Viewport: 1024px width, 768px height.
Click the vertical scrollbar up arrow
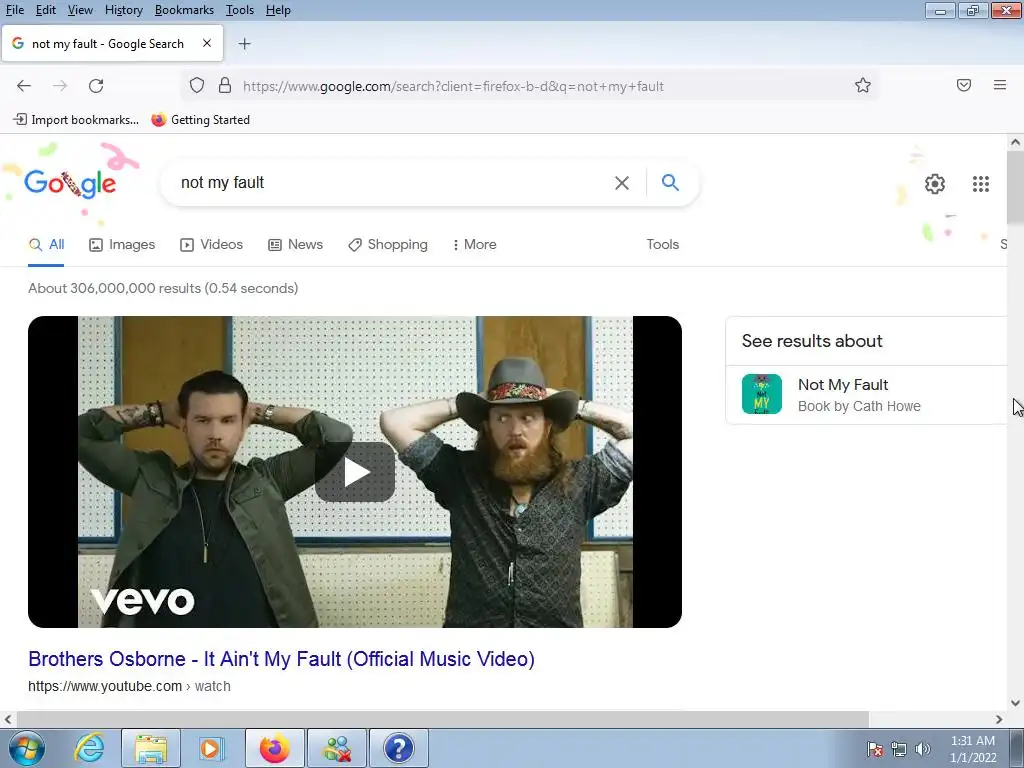click(x=1015, y=142)
